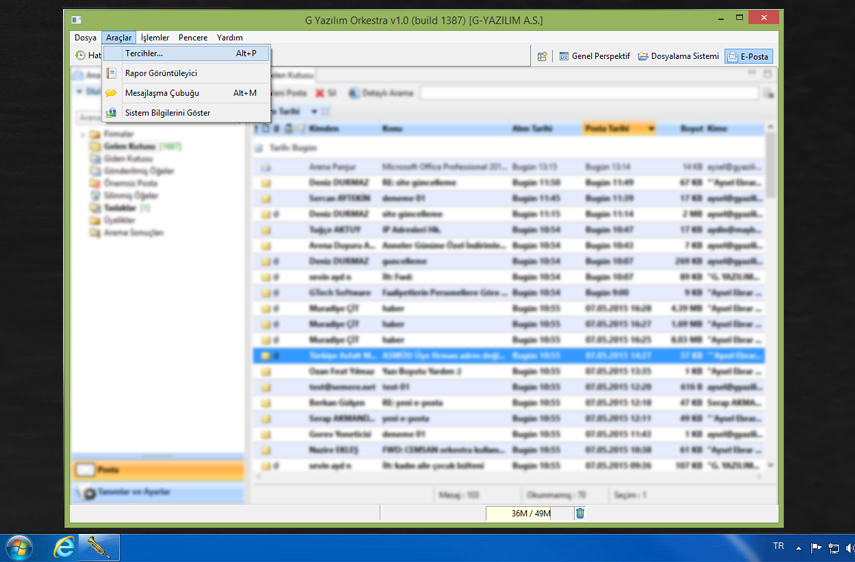Open the İşlemler menu
The image size is (855, 562).
pos(155,38)
